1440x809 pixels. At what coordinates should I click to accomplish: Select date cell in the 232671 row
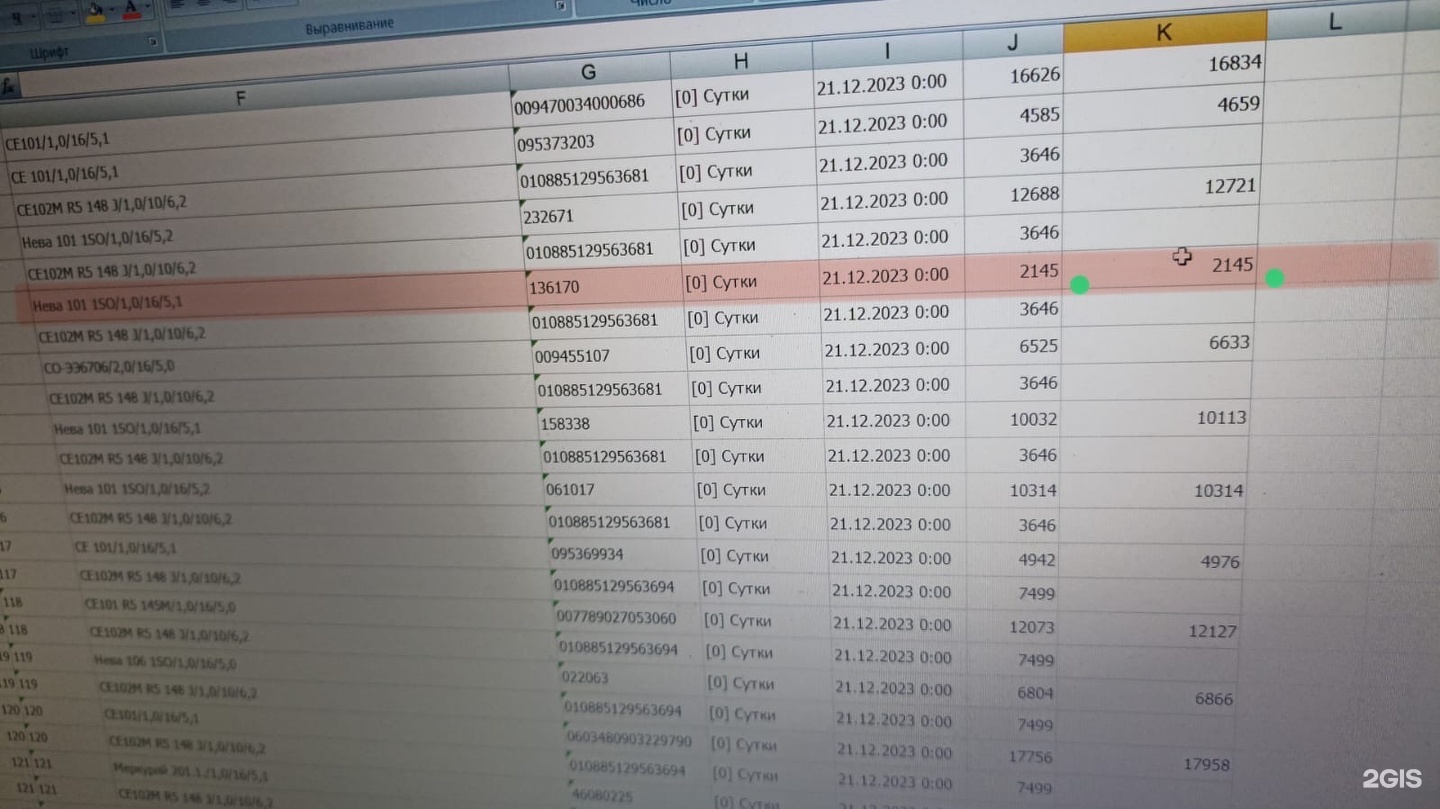click(891, 201)
